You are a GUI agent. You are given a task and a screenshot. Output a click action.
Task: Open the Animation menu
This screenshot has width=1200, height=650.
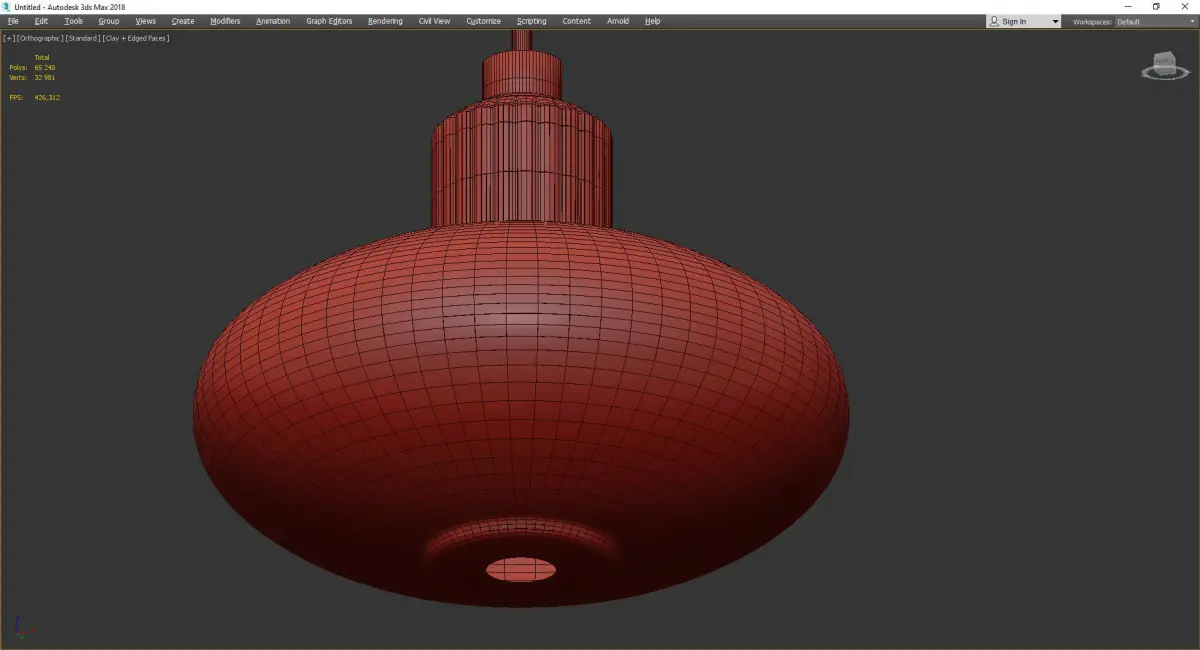point(273,21)
